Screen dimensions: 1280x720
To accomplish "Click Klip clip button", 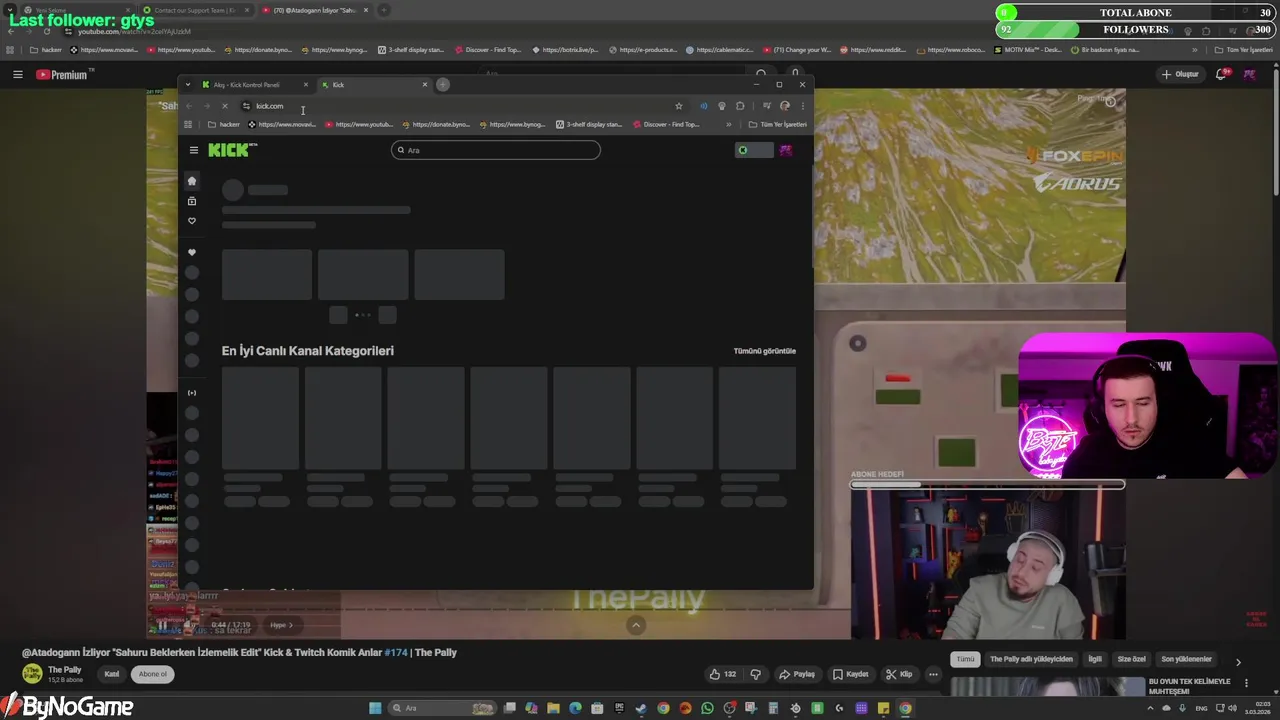I will (x=899, y=674).
